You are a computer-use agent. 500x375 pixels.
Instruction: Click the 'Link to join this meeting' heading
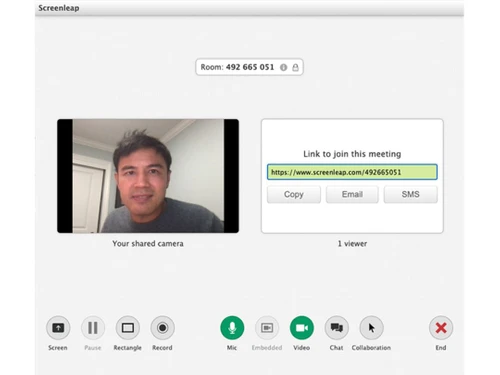pos(352,154)
